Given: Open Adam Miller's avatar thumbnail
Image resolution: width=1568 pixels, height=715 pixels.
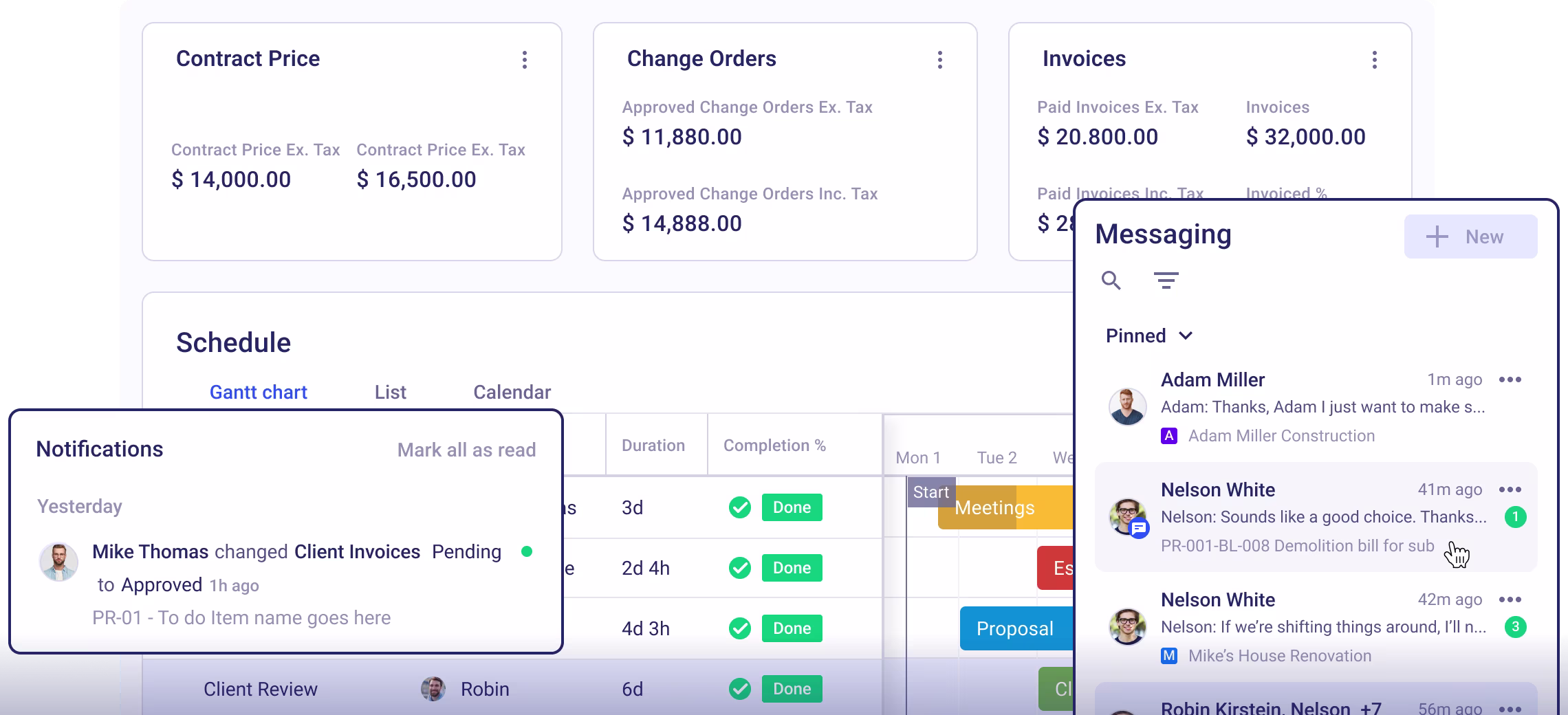Looking at the screenshot, I should [1128, 406].
